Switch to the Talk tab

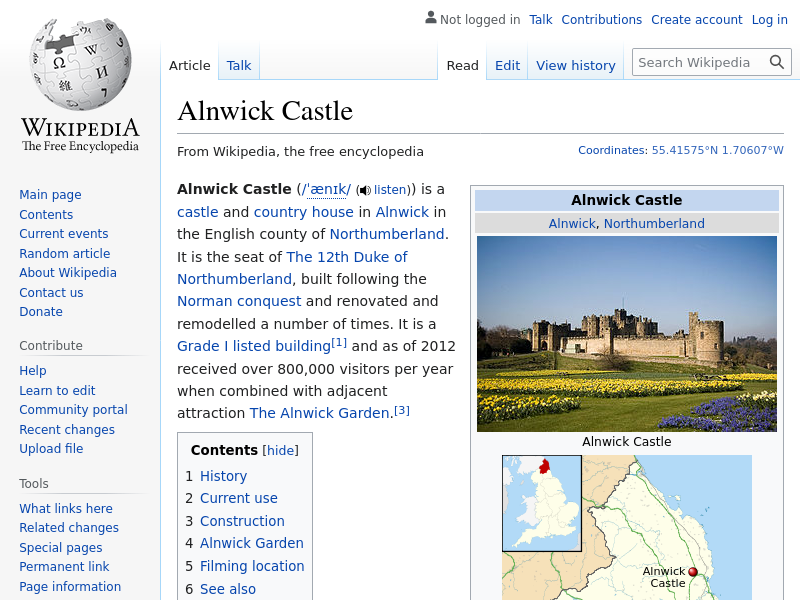click(x=239, y=65)
